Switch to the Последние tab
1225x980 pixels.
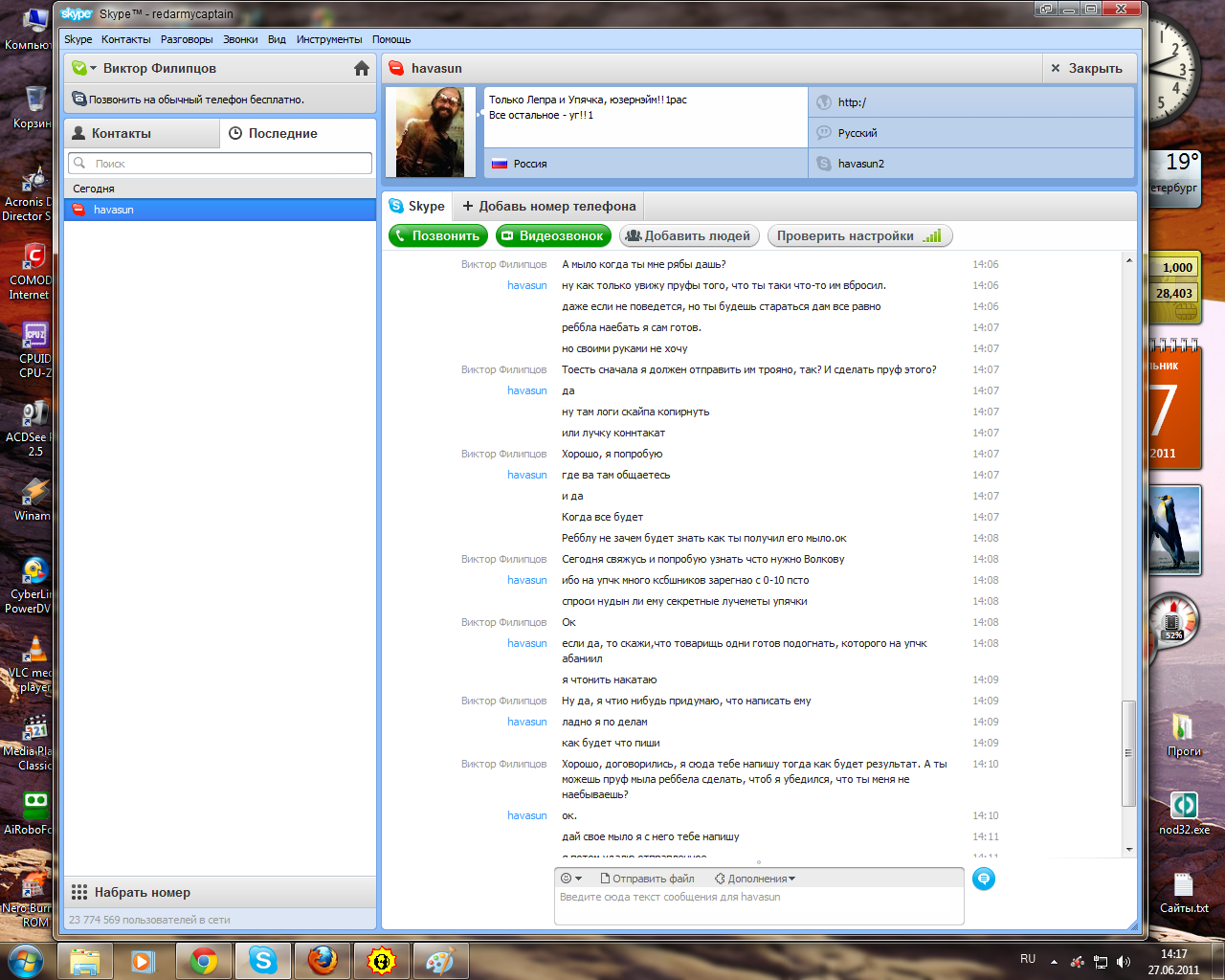298,133
